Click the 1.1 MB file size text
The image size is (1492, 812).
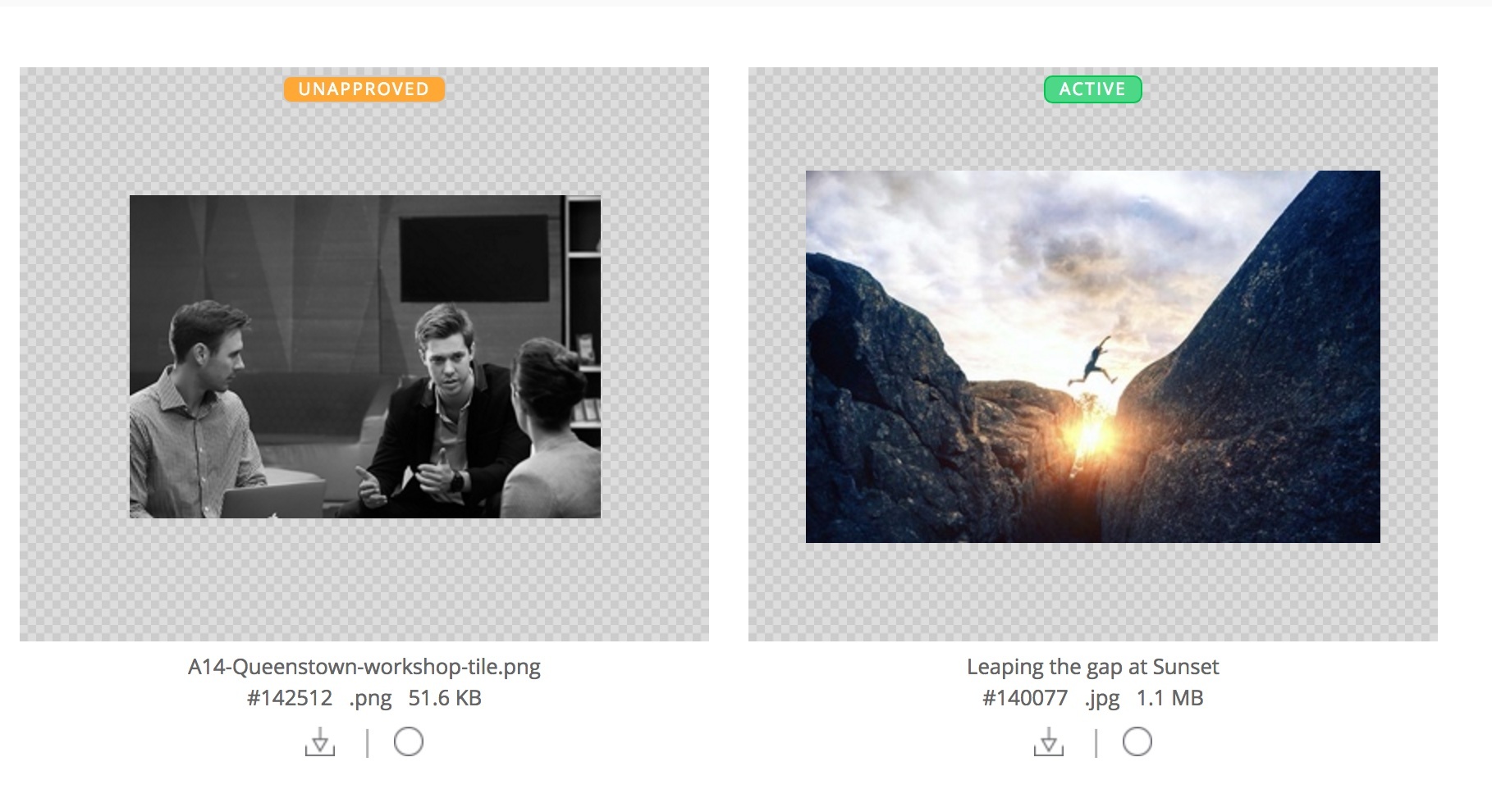pyautogui.click(x=1170, y=698)
